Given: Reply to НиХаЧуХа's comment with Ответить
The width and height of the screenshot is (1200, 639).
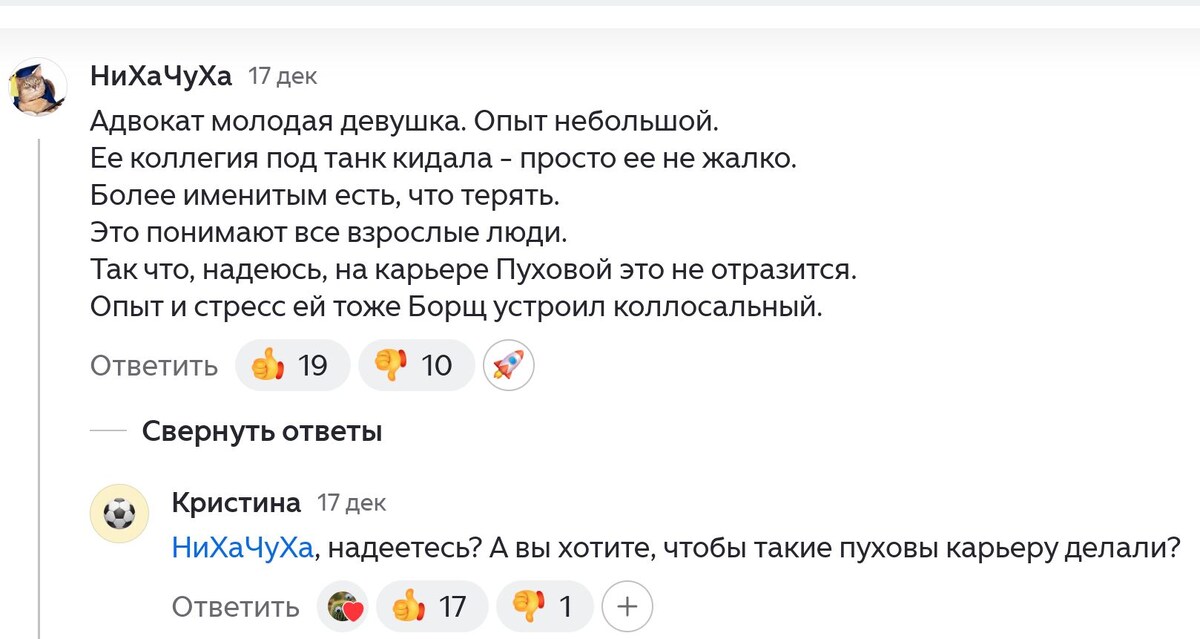Looking at the screenshot, I should tap(154, 365).
